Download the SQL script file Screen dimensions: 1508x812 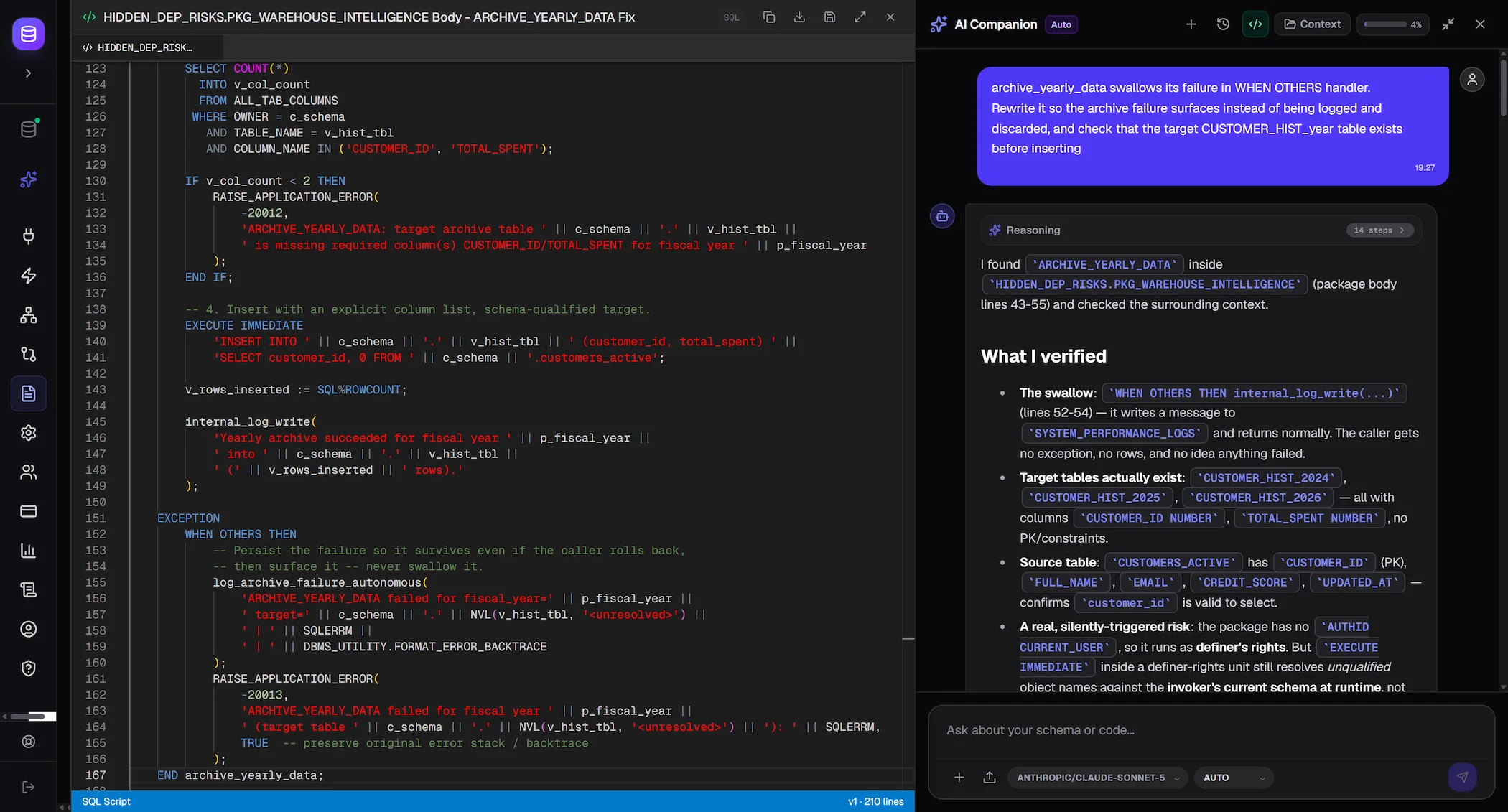[x=799, y=17]
